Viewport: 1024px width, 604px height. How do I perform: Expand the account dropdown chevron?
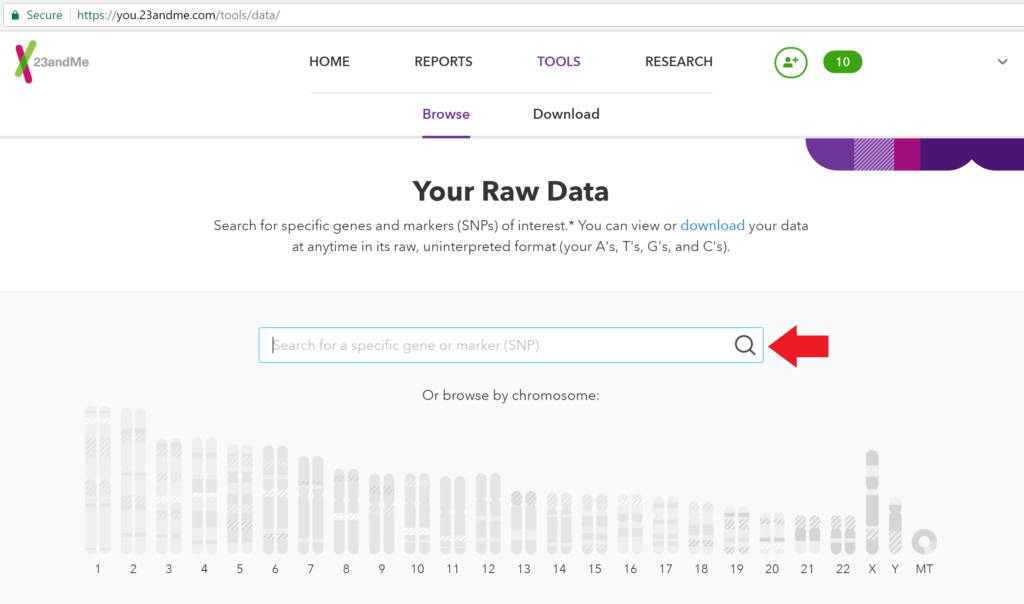click(x=1002, y=62)
